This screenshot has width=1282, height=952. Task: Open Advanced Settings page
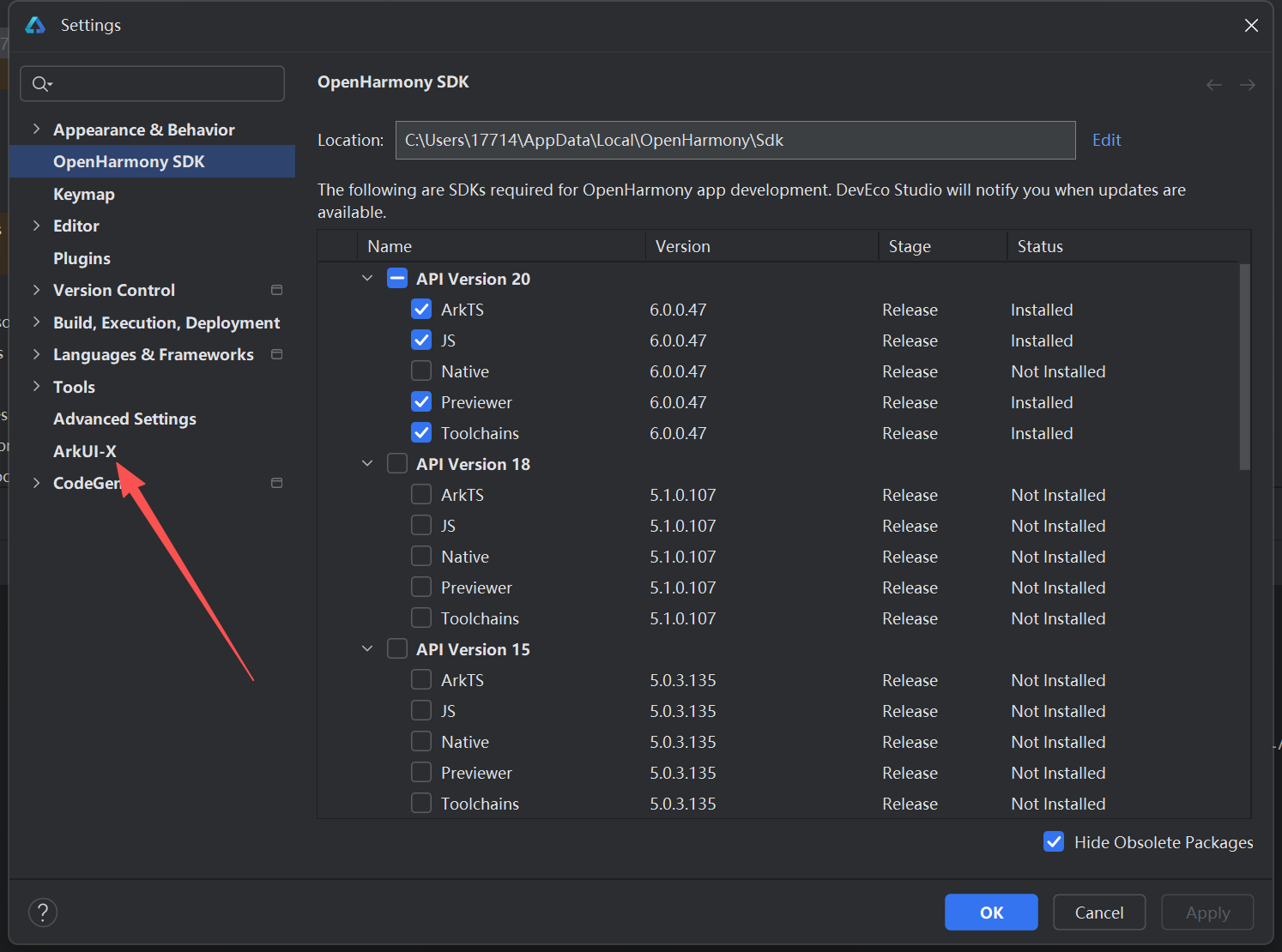[x=124, y=419]
